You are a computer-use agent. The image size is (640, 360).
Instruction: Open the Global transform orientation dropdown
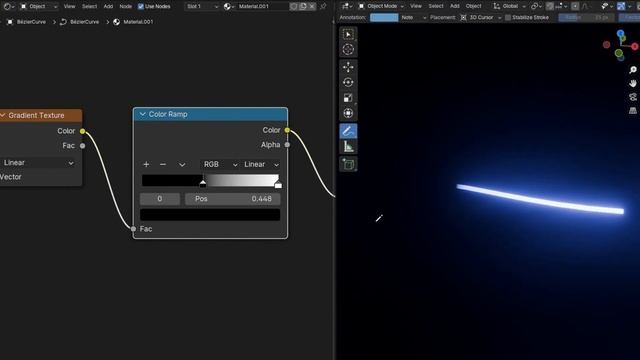point(509,7)
